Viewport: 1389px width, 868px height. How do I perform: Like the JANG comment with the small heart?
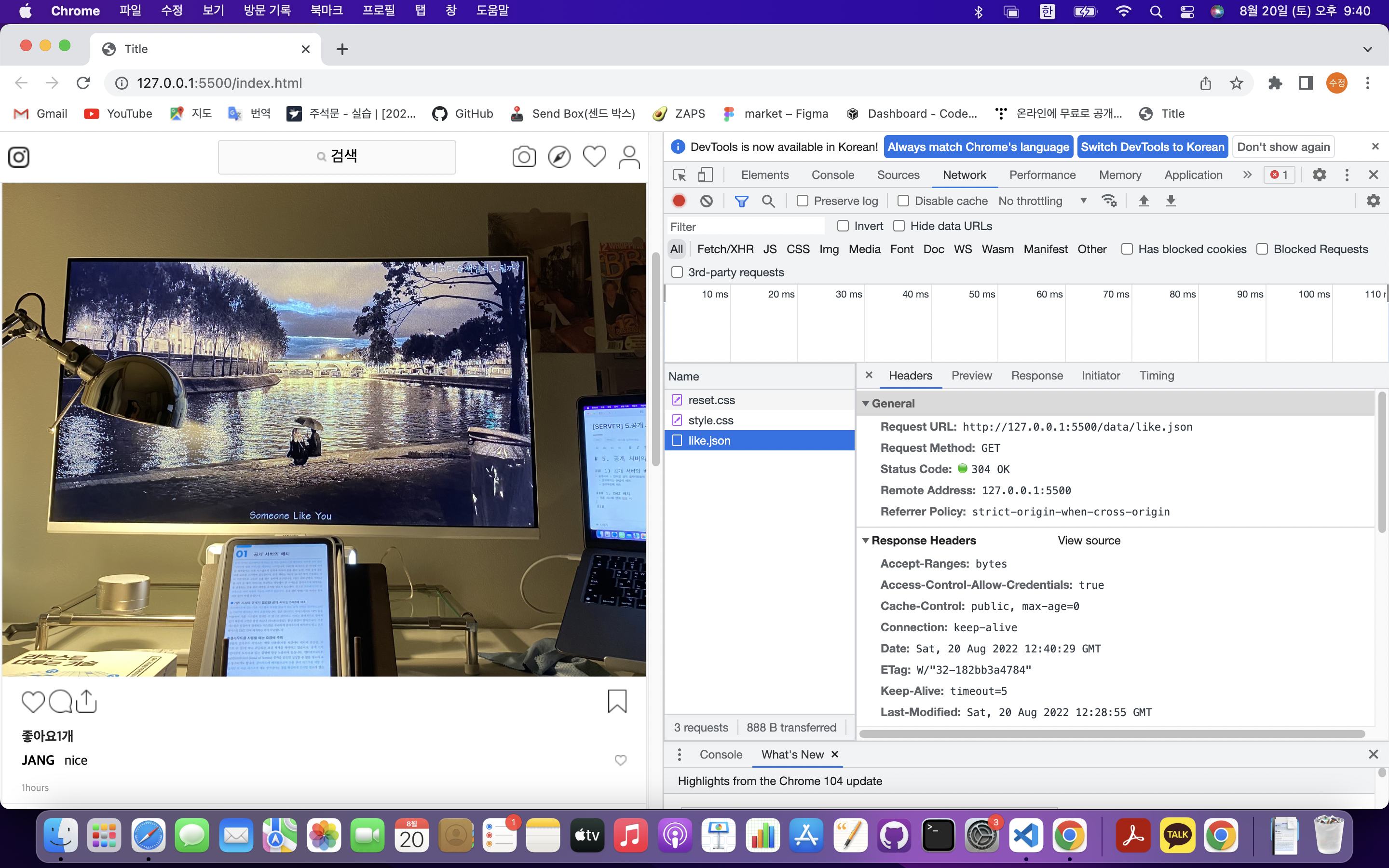pyautogui.click(x=620, y=760)
